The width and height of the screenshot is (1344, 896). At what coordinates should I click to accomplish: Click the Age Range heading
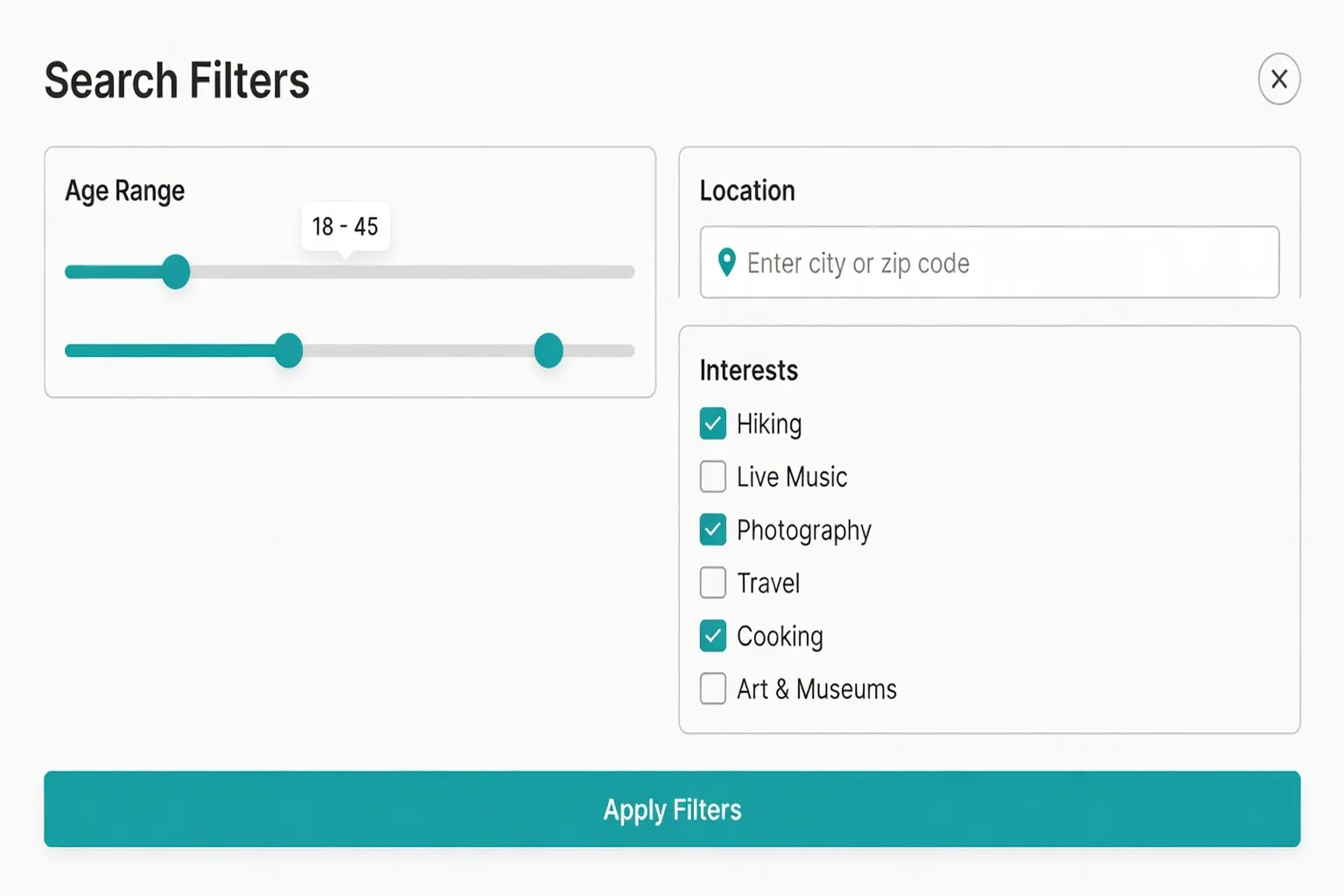click(x=125, y=191)
